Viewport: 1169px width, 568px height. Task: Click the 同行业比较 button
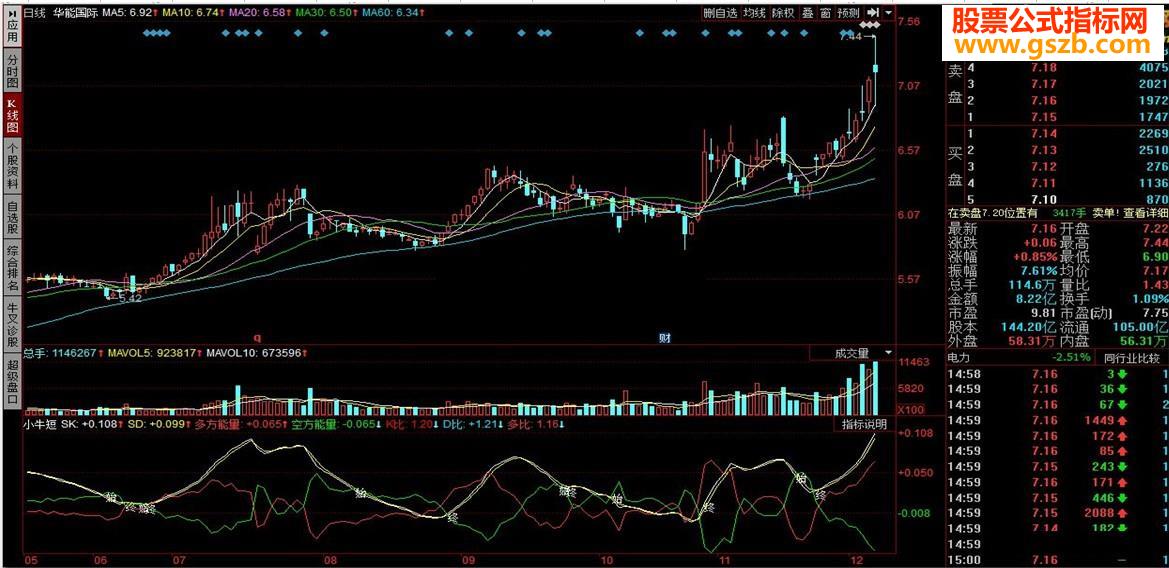[1132, 359]
